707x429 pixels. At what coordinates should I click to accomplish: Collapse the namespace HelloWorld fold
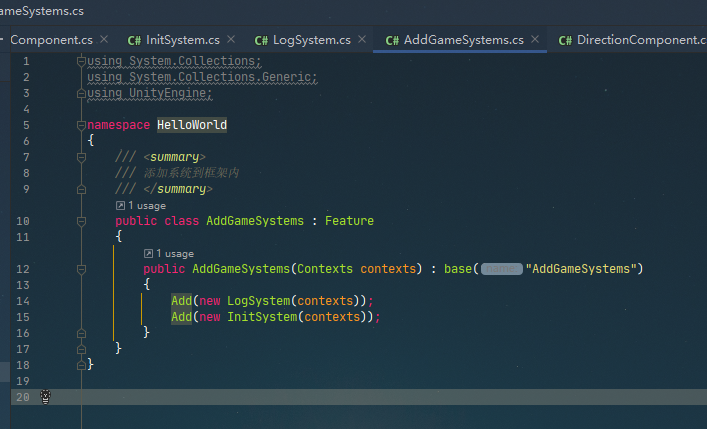pyautogui.click(x=81, y=125)
